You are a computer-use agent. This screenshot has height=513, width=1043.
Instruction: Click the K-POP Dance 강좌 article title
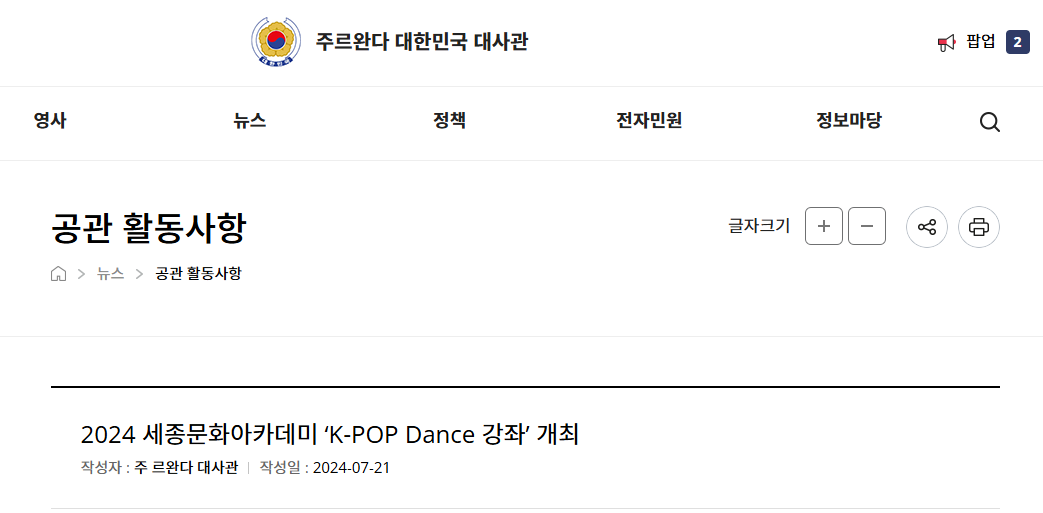coord(331,435)
